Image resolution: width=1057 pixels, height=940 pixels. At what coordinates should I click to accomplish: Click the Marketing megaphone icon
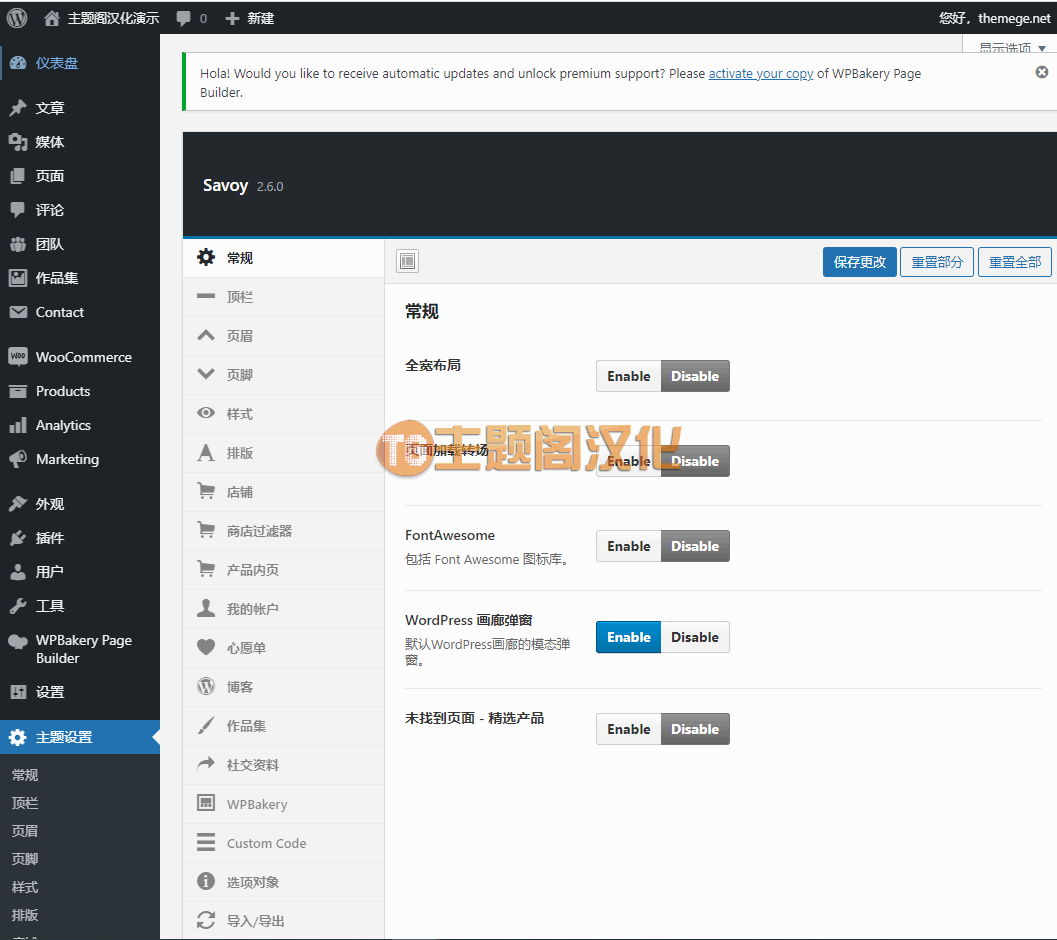[18, 459]
